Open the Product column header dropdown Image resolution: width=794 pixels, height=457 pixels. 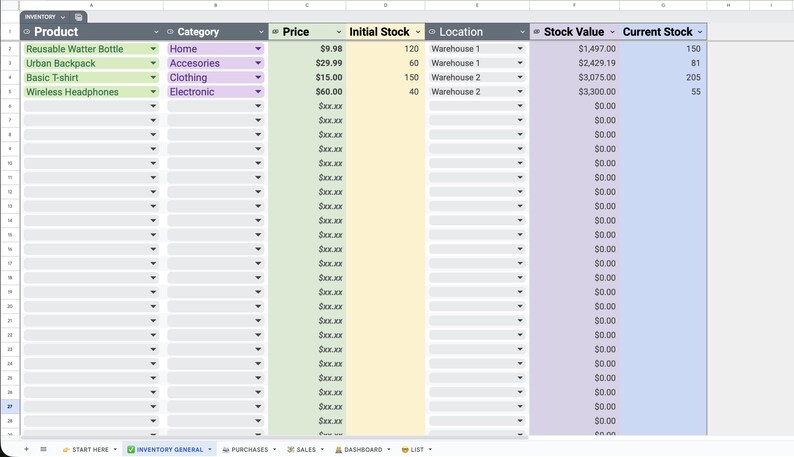coord(156,32)
